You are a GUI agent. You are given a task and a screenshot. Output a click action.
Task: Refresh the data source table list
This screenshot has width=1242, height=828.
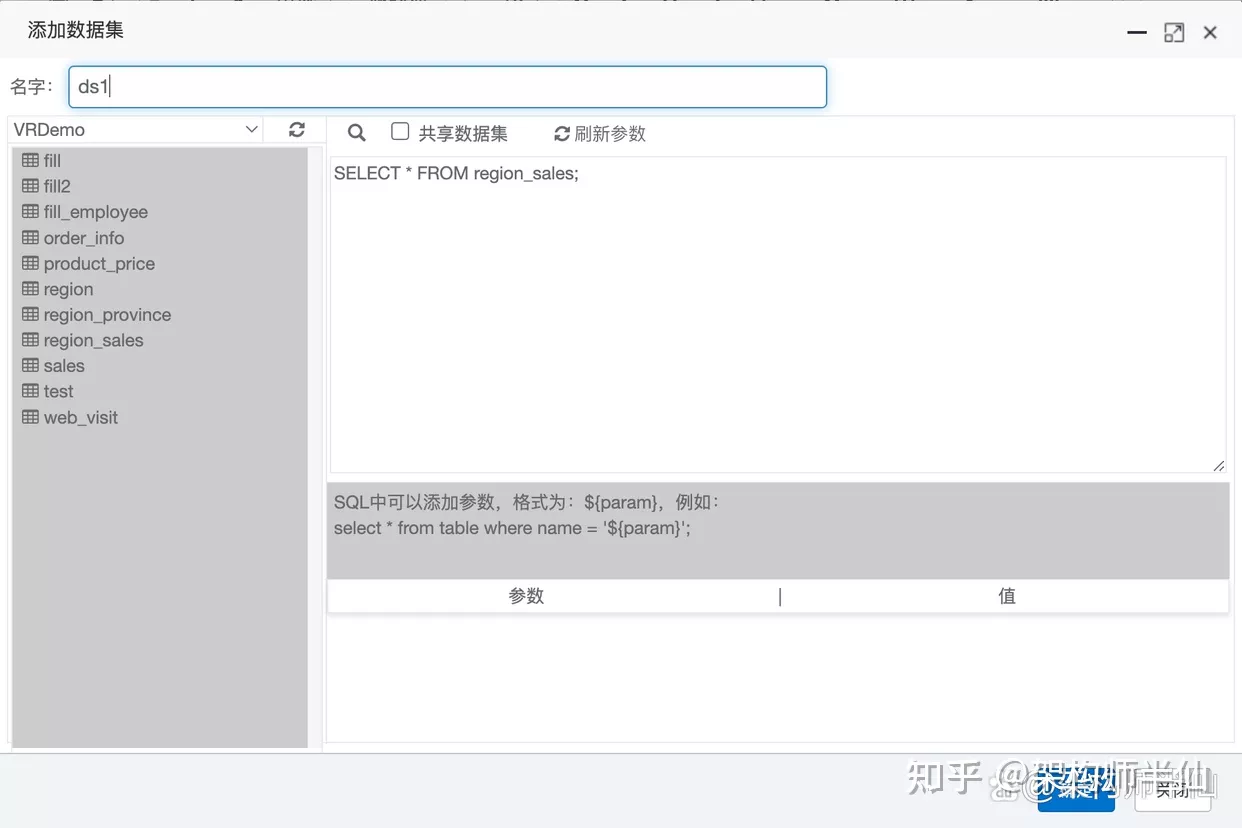[x=297, y=130]
